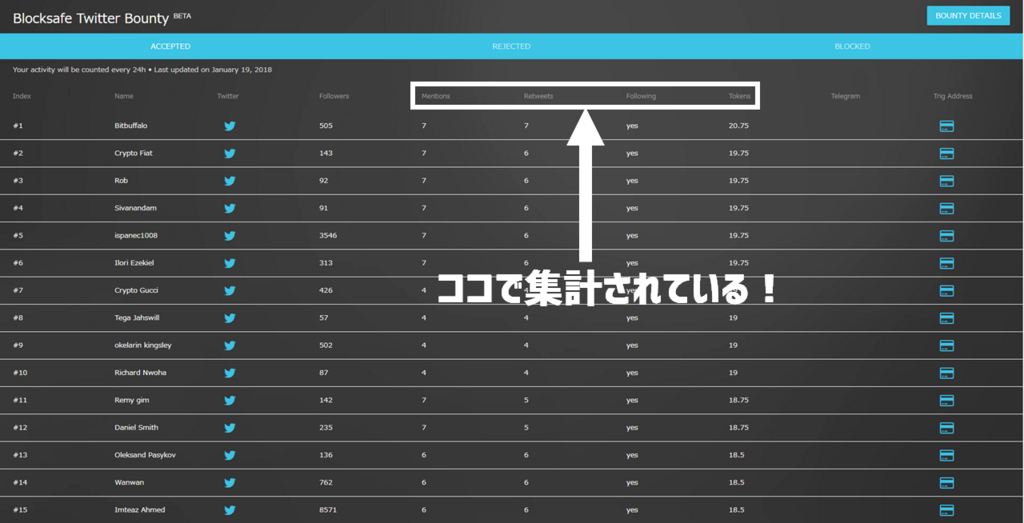
Task: Show Crypto Gucci's Trig Address card icon
Action: 946,291
